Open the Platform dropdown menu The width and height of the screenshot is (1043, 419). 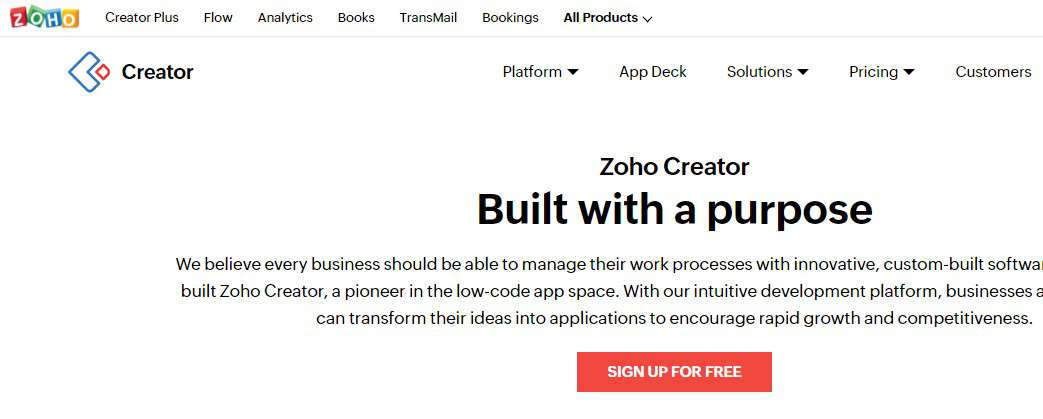[x=540, y=72]
